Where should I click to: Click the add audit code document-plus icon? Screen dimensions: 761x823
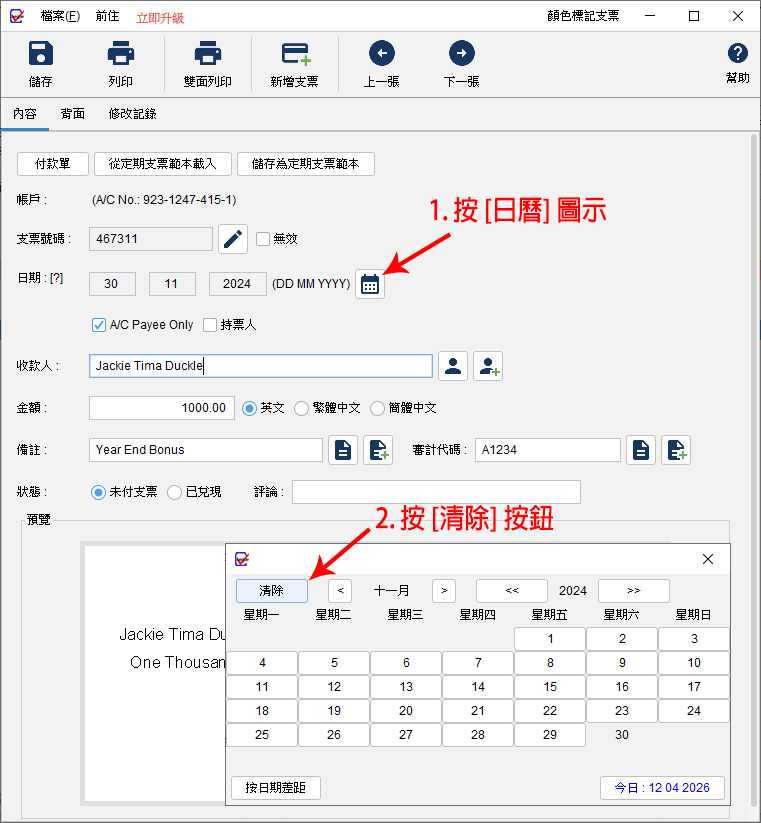click(x=676, y=450)
